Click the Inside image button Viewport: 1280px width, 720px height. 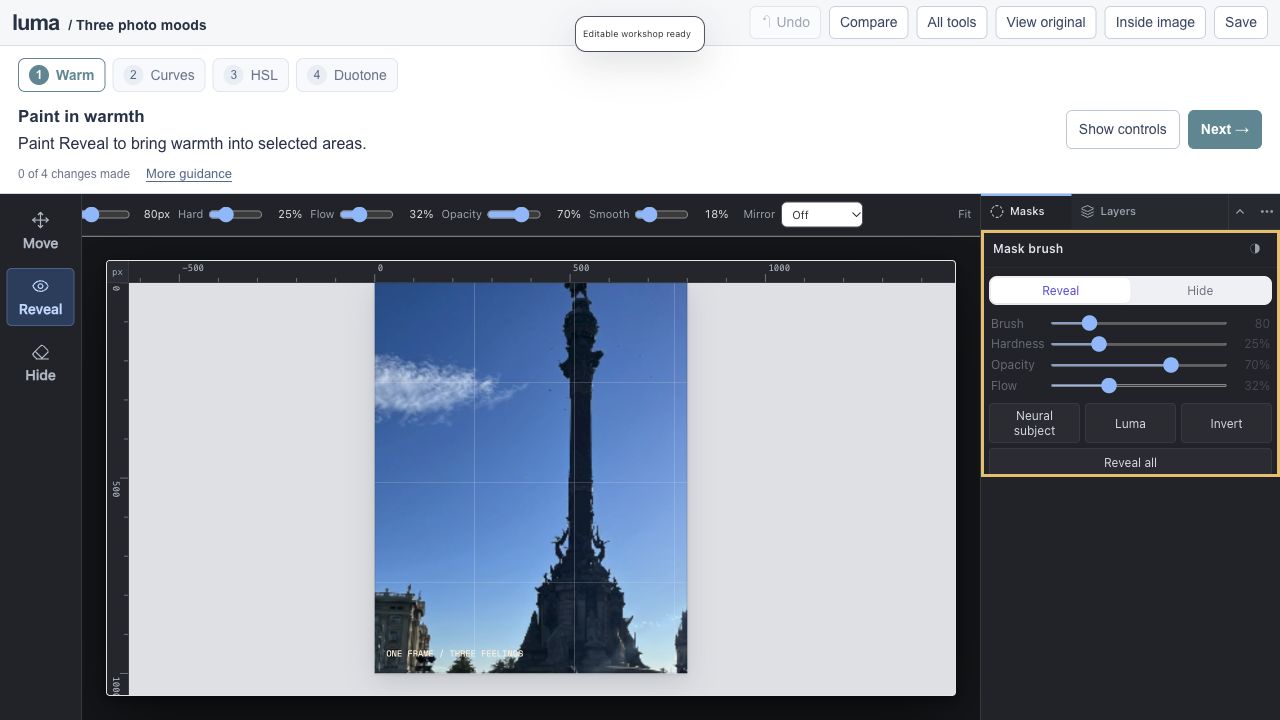[1155, 22]
